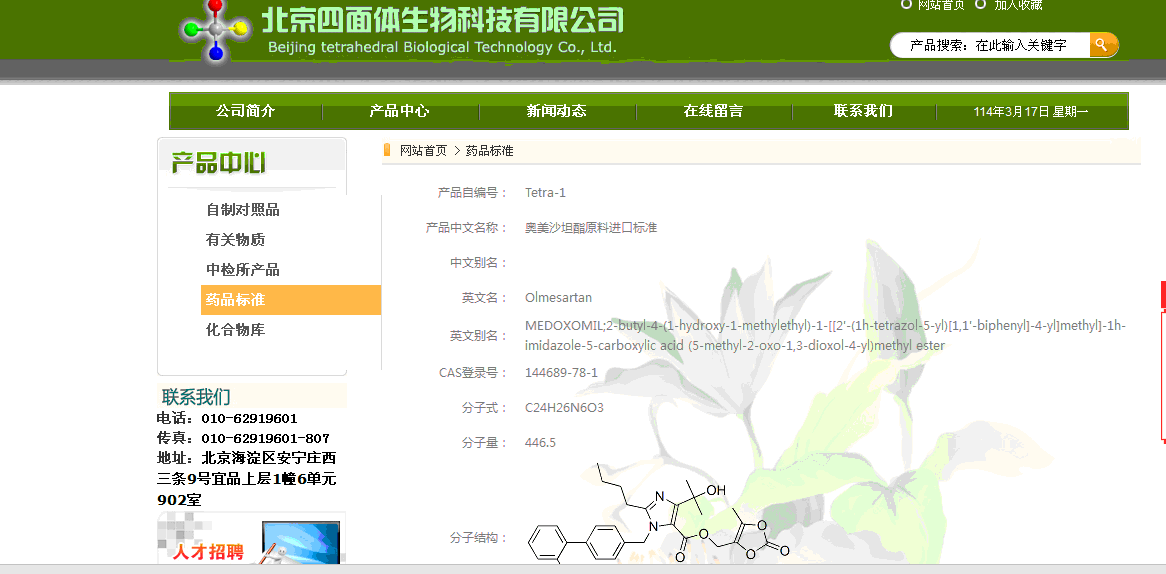Open the 网站首页 link in header
Image resolution: width=1166 pixels, height=574 pixels.
[940, 5]
